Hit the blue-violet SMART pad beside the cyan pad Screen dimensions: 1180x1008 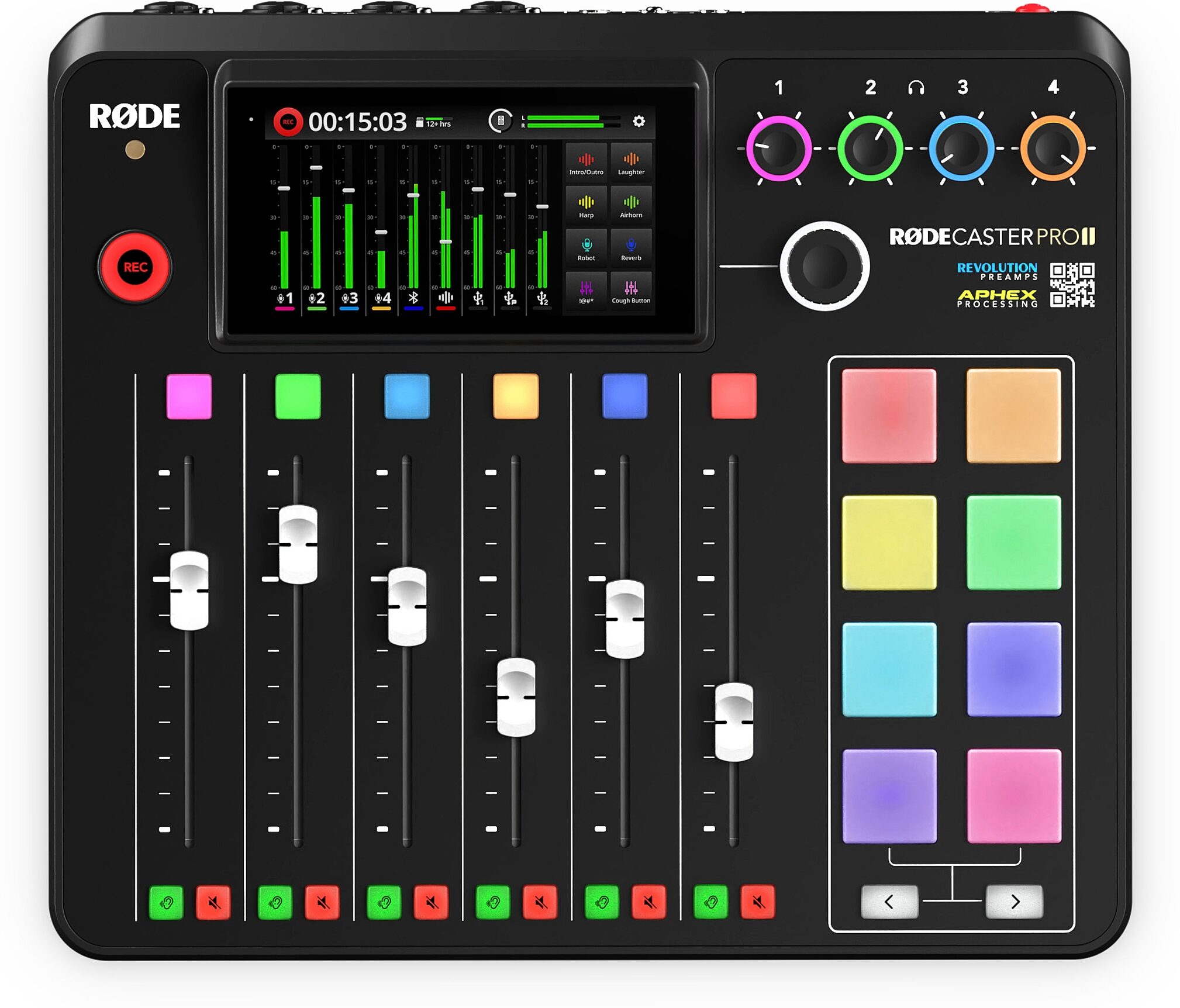click(1014, 669)
